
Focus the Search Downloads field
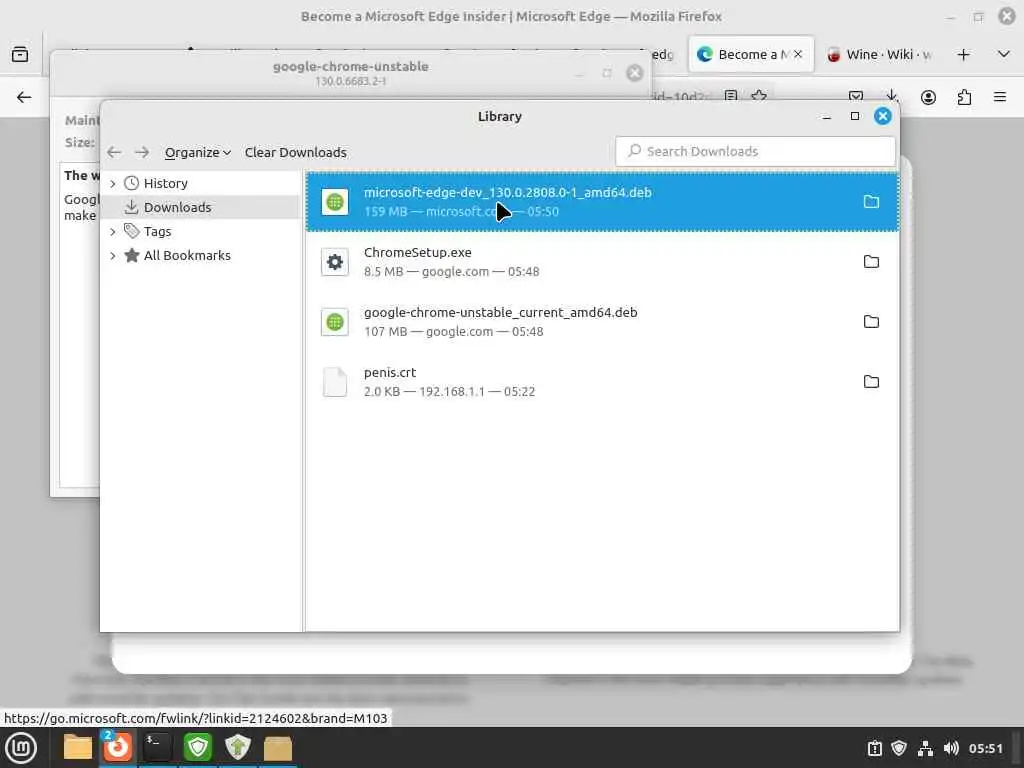(756, 152)
